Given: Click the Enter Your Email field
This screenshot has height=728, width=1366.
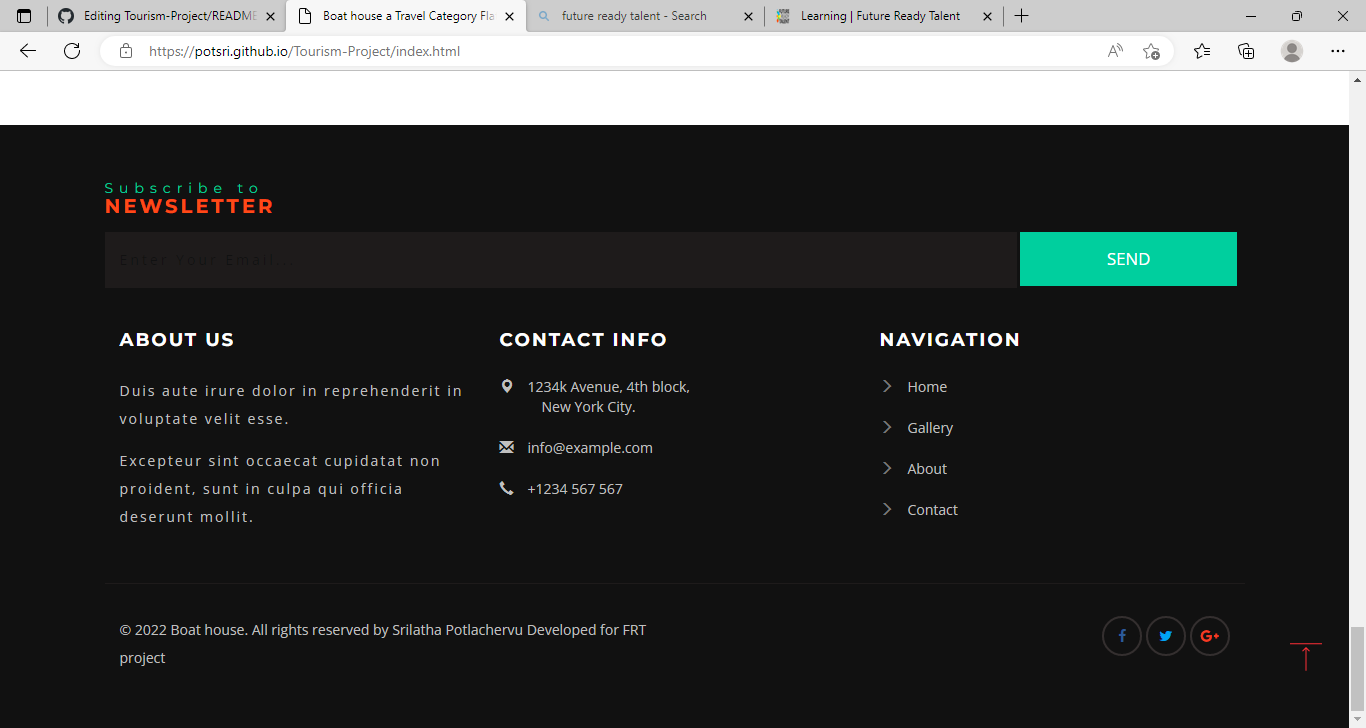Looking at the screenshot, I should [x=561, y=258].
